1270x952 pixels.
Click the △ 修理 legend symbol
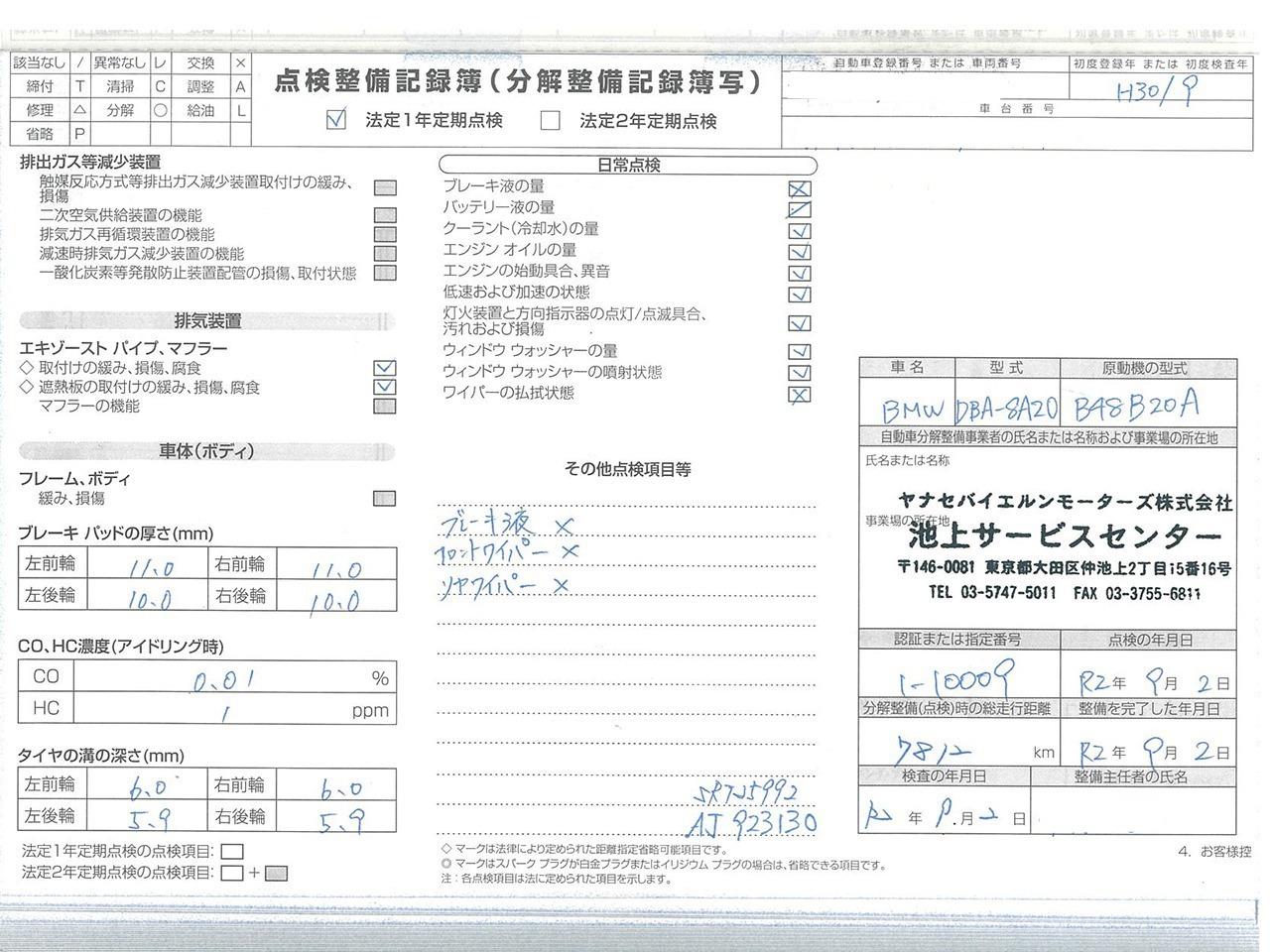tap(80, 110)
